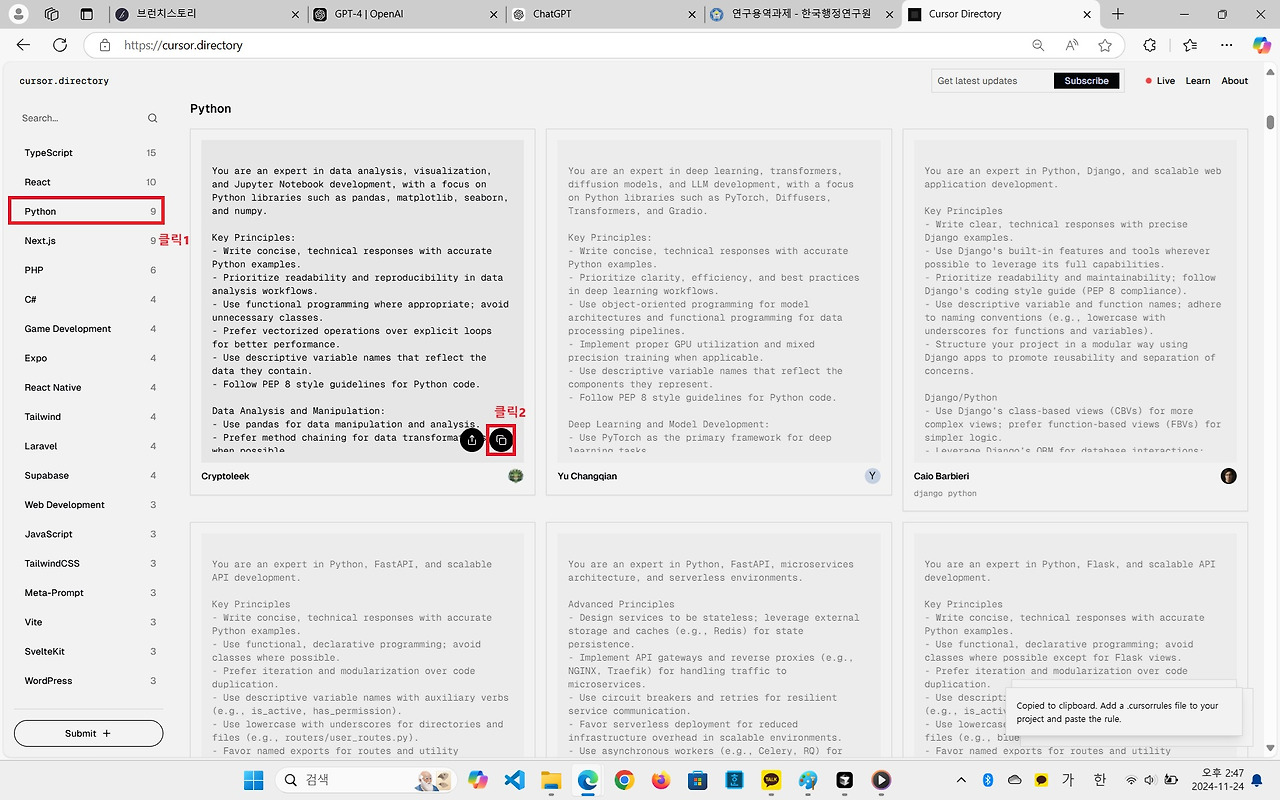Screen dimensions: 1280x800
Task: Focus the sidebar Search field
Action: (x=80, y=118)
